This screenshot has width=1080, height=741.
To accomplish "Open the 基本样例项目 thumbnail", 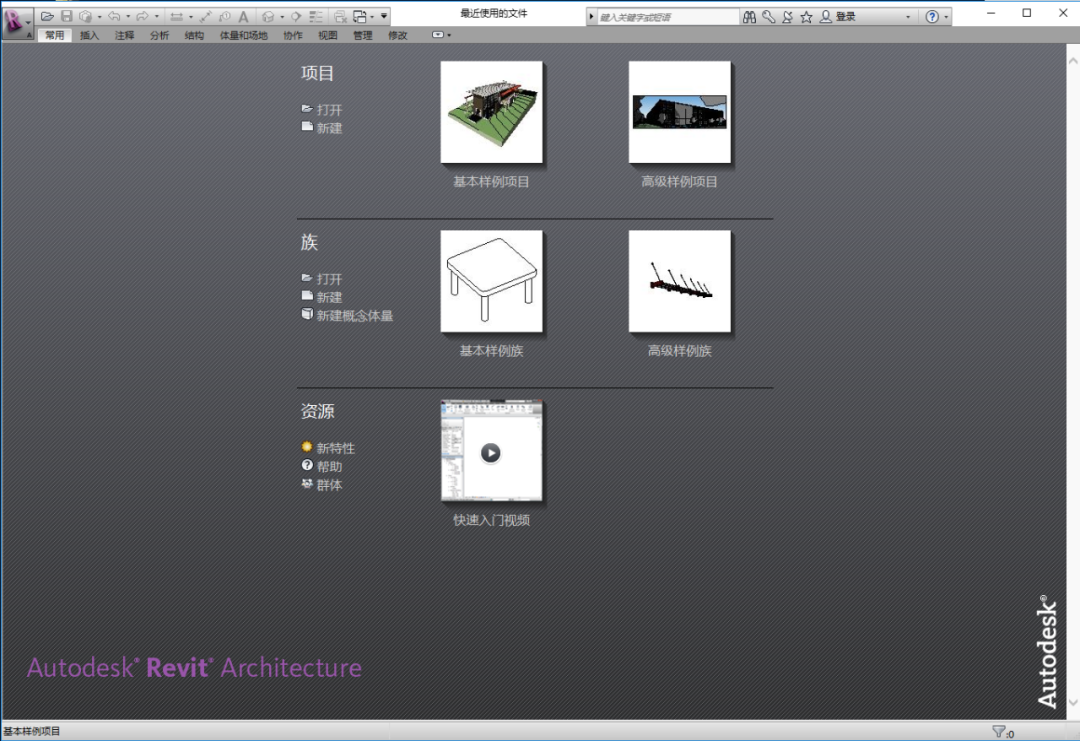I will pyautogui.click(x=492, y=112).
